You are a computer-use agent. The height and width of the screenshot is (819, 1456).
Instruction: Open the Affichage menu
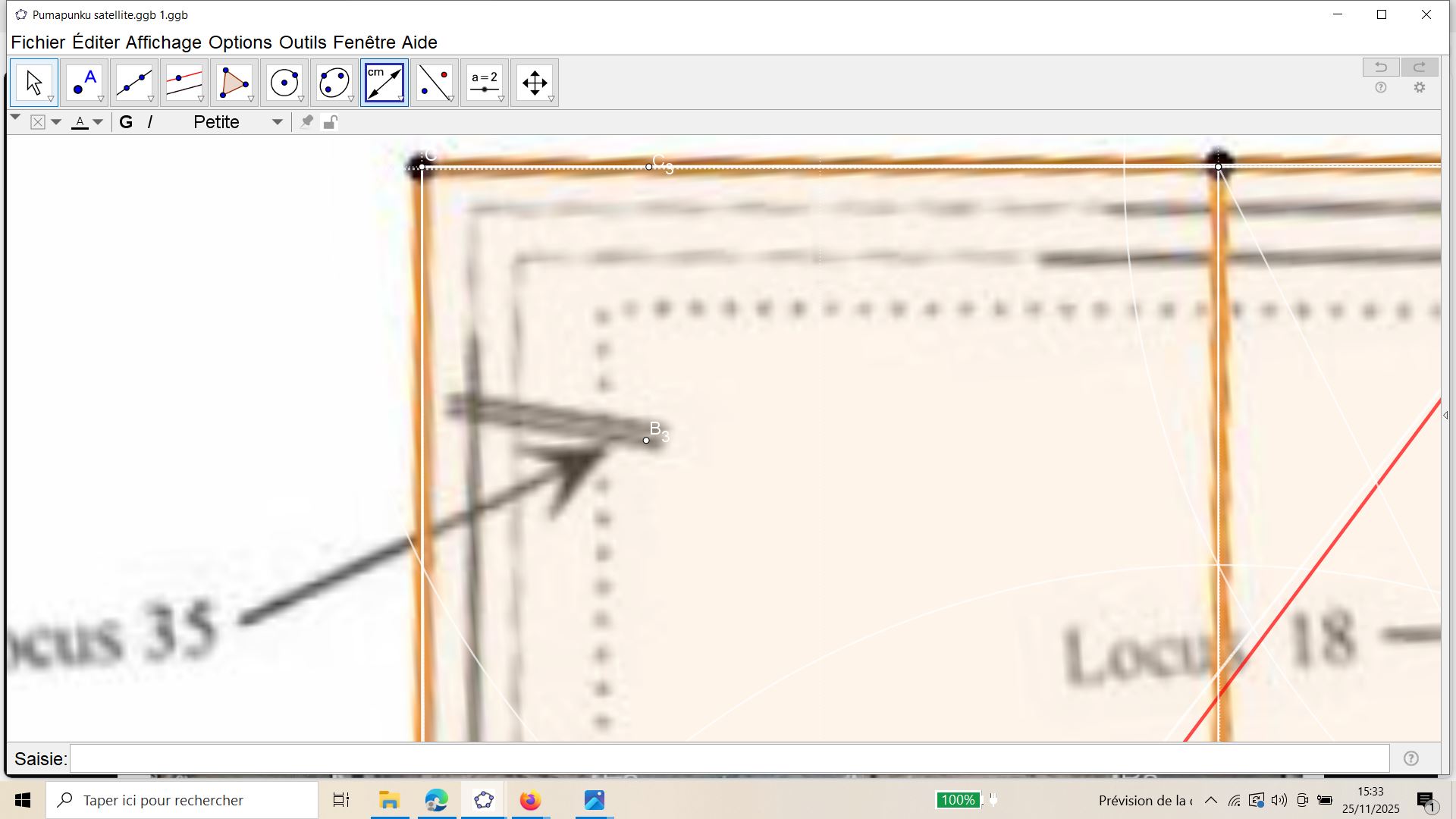(163, 42)
